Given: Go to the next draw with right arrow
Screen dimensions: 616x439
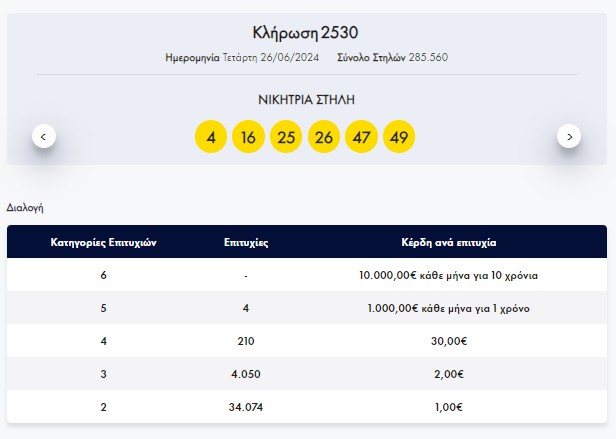Looking at the screenshot, I should [569, 136].
